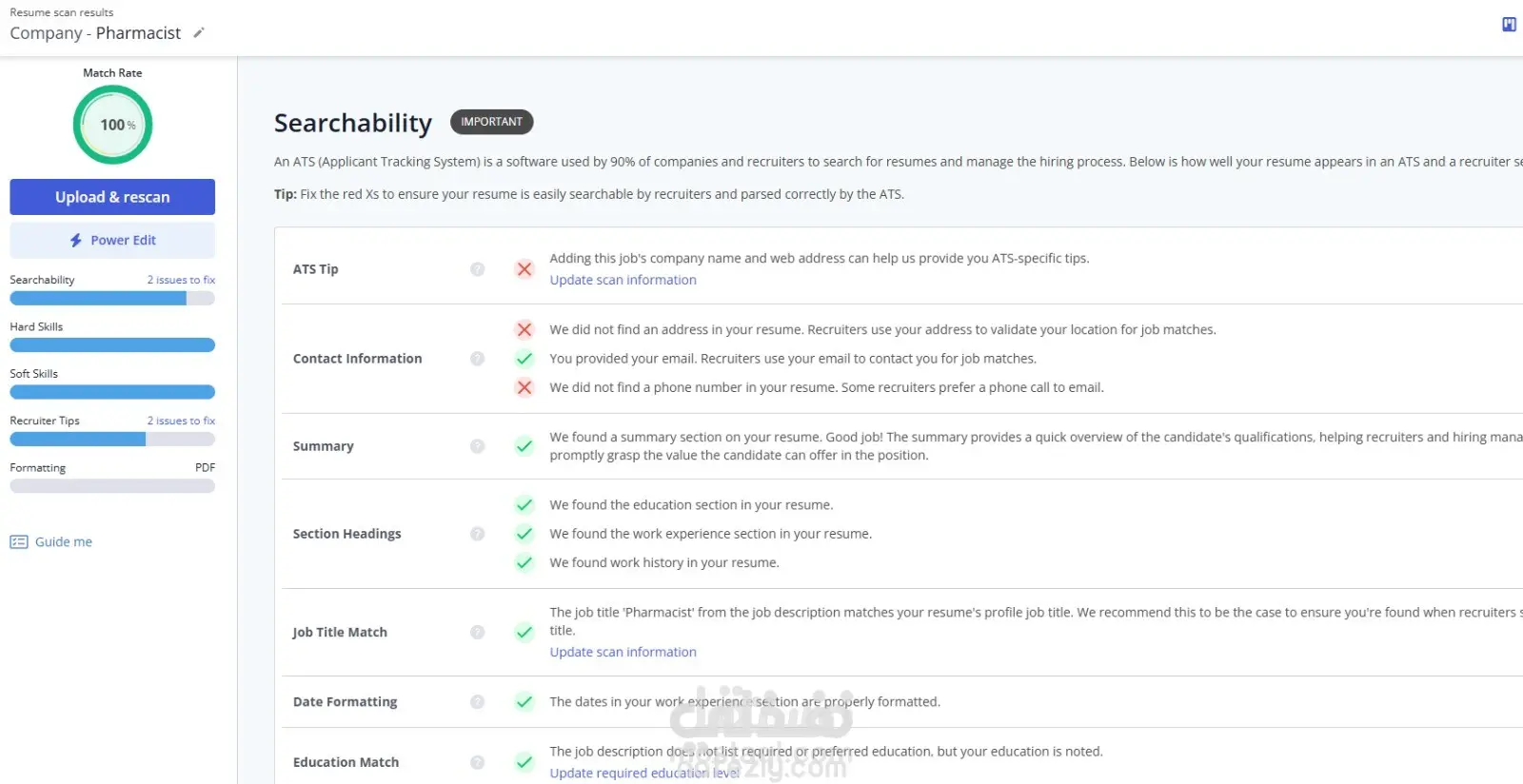
Task: Open help icon for ATS Tip row
Action: pos(478,269)
